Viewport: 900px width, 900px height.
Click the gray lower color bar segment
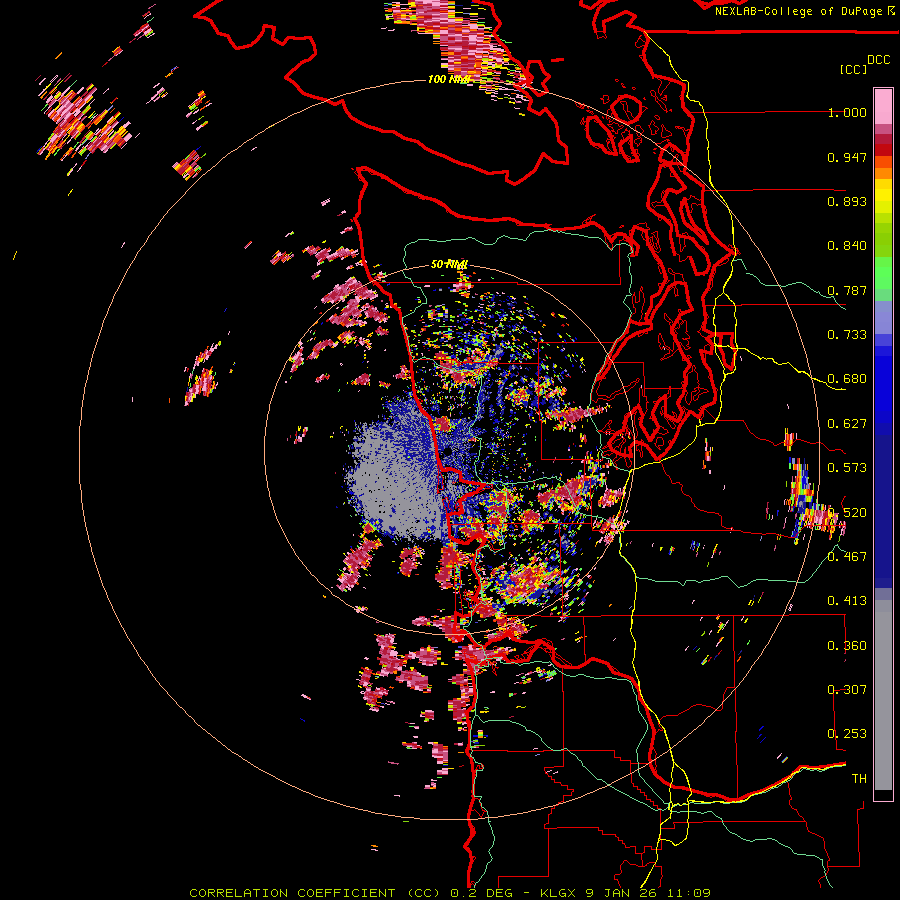click(x=883, y=695)
